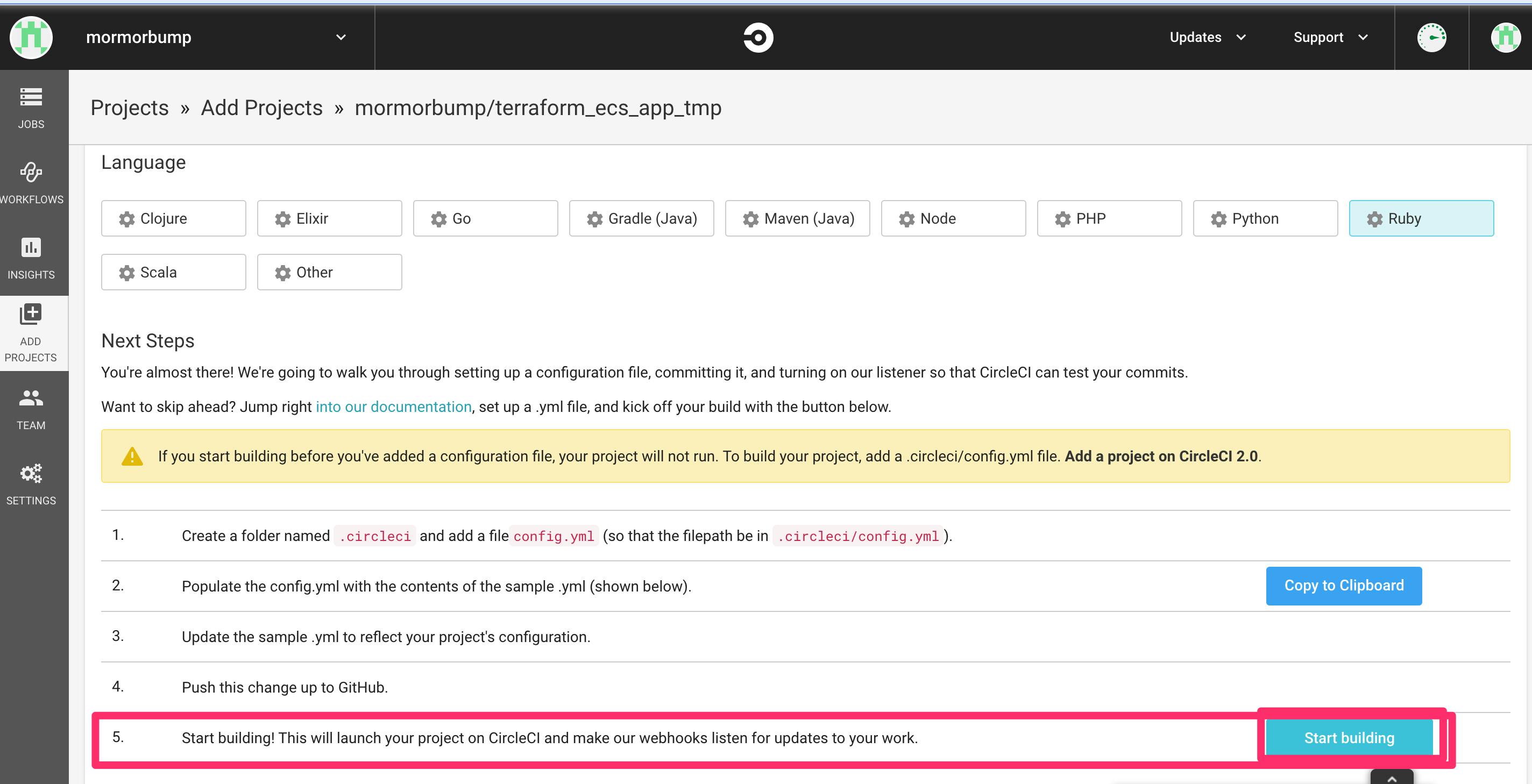The image size is (1532, 784).
Task: Click the Start building button
Action: (1349, 738)
